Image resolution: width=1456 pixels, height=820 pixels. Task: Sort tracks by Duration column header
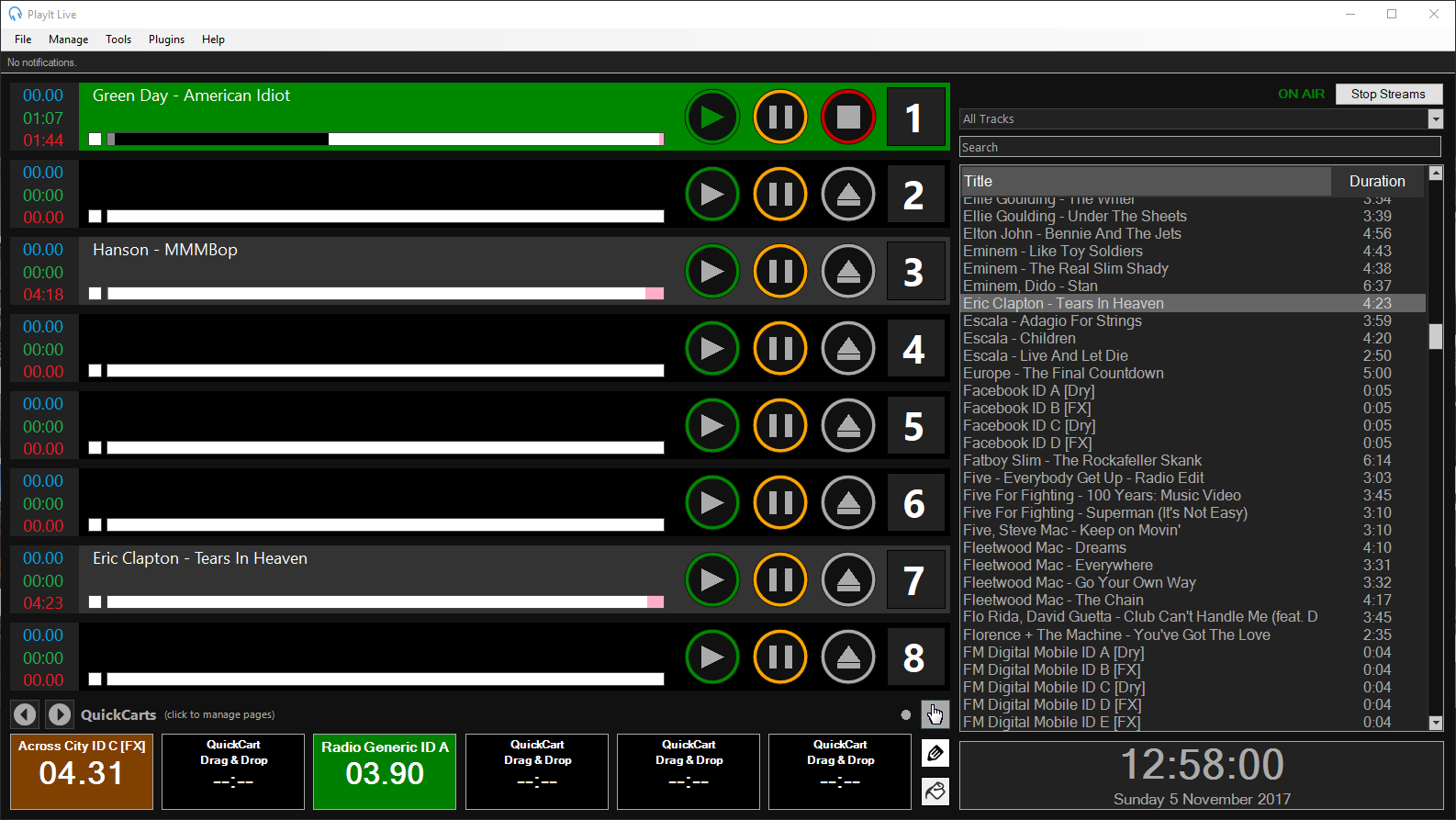coord(1377,181)
